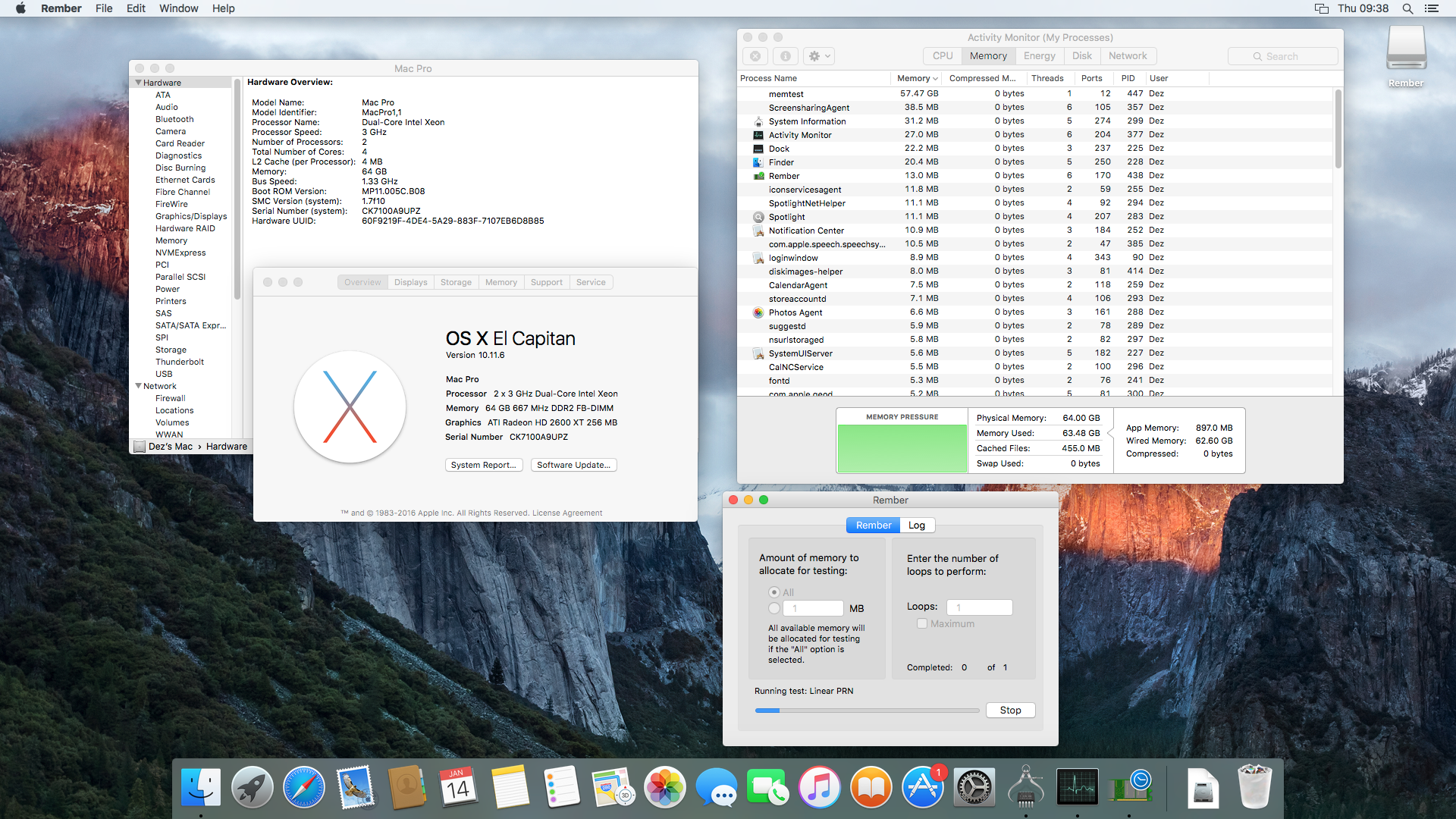Click the force quit process icon
This screenshot has width=1456, height=819.
point(755,56)
